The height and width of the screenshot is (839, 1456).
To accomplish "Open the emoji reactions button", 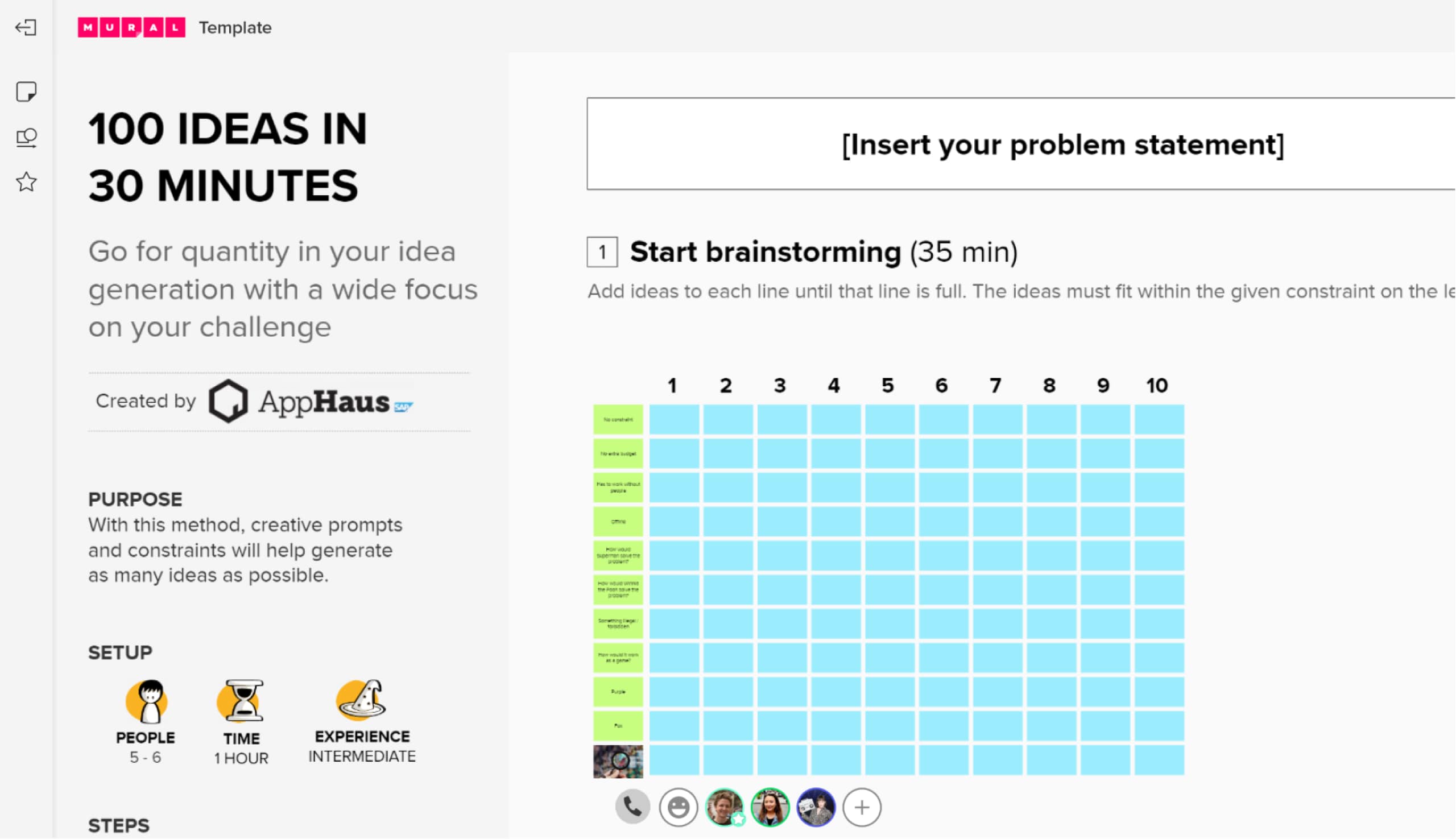I will coord(678,807).
